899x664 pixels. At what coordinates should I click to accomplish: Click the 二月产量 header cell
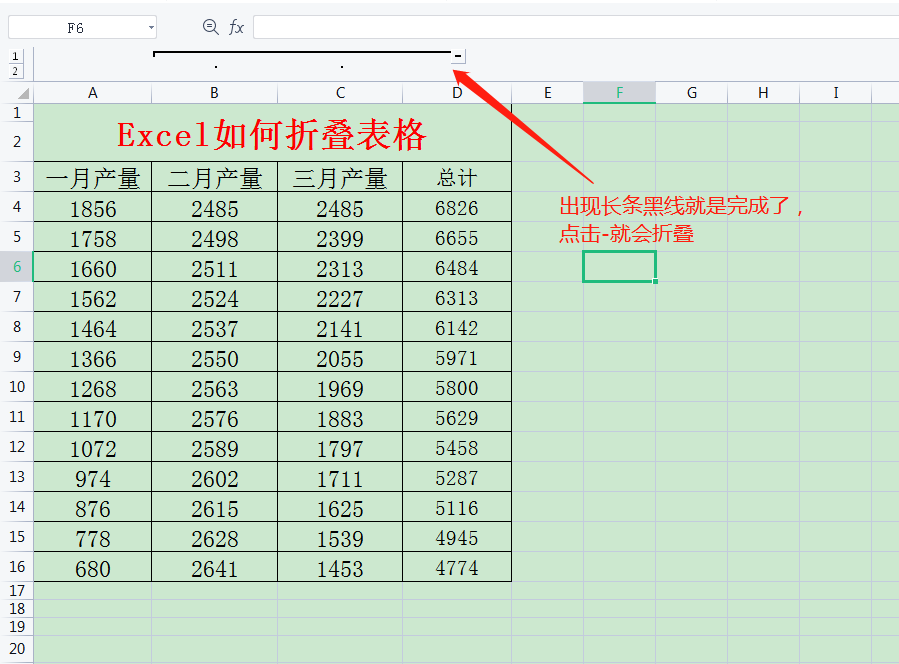pyautogui.click(x=214, y=177)
